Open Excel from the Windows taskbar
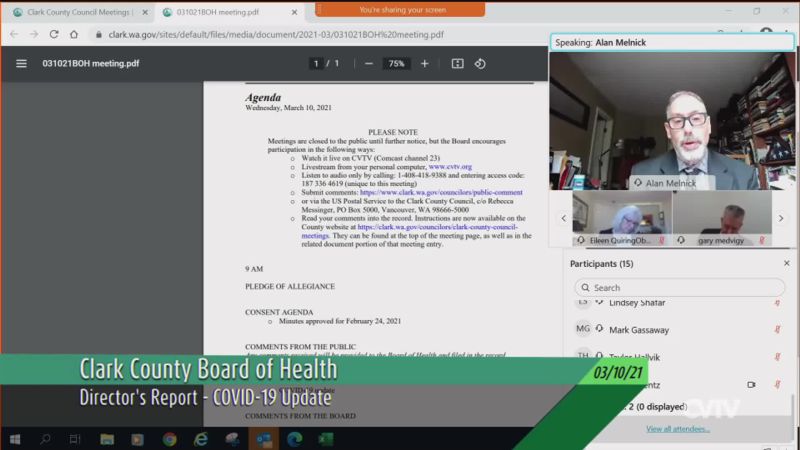The height and width of the screenshot is (450, 800). tap(325, 439)
